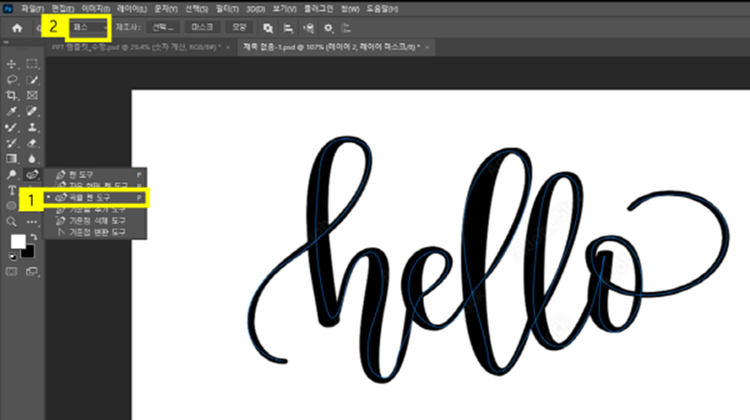
Task: Select the Rectangular Marquee tool
Action: click(32, 64)
